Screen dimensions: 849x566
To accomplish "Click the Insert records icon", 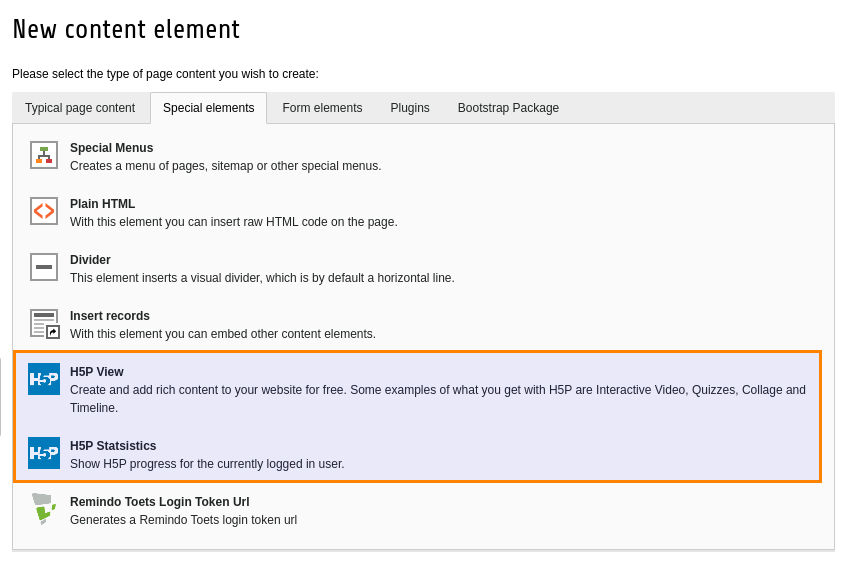I will pyautogui.click(x=44, y=323).
